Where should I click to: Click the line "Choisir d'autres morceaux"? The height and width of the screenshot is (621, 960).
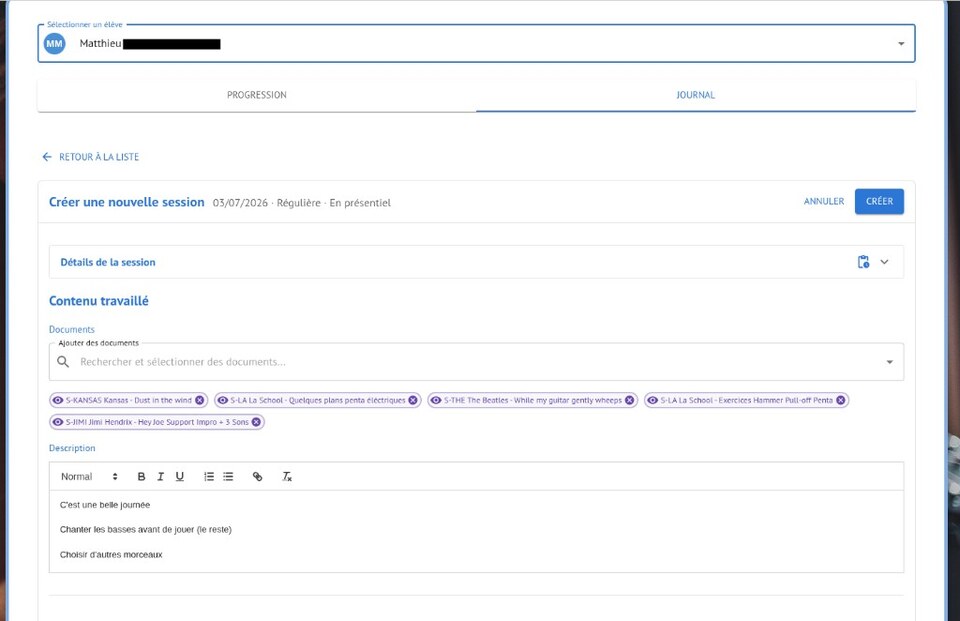(111, 555)
